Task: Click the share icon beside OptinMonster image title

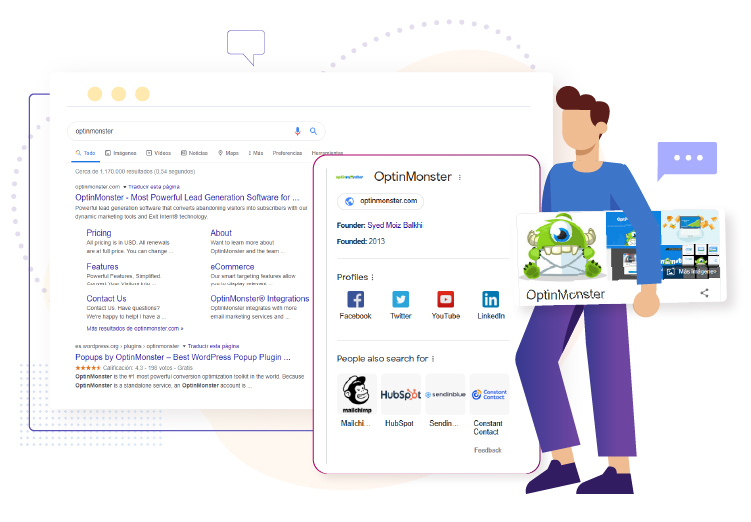Action: [704, 293]
